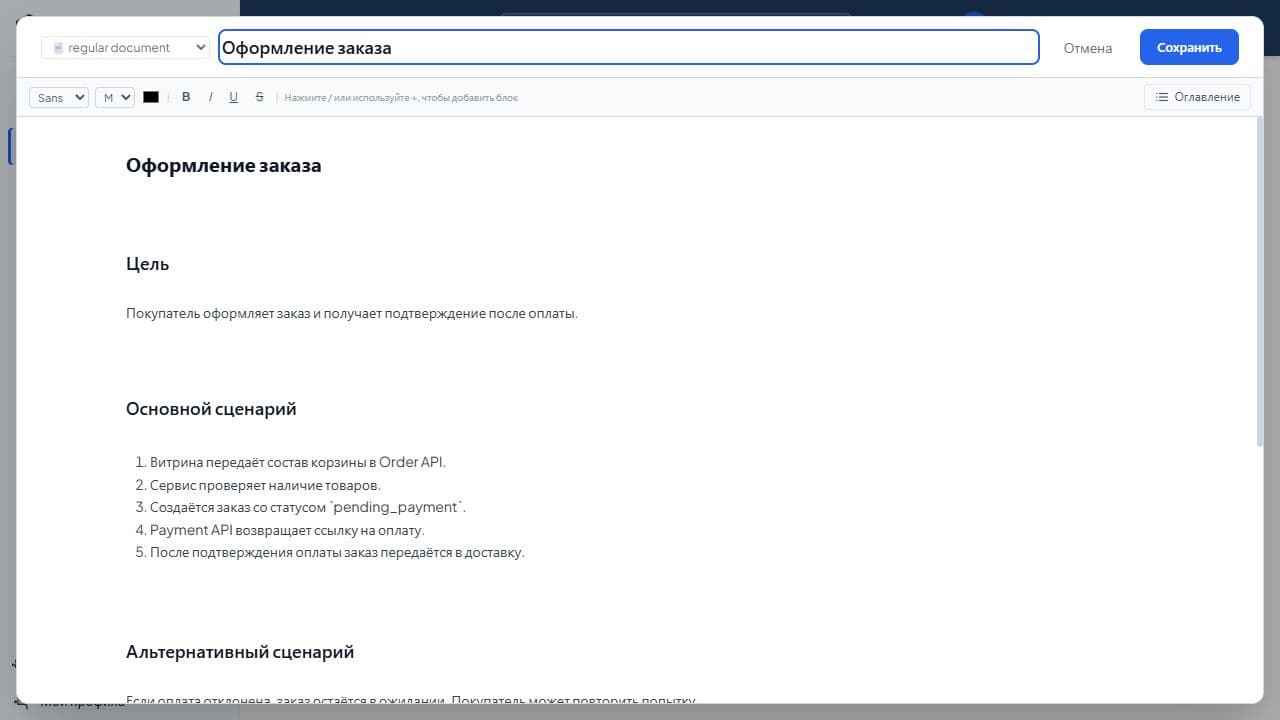
Task: Open the M font size dropdown
Action: pos(115,97)
